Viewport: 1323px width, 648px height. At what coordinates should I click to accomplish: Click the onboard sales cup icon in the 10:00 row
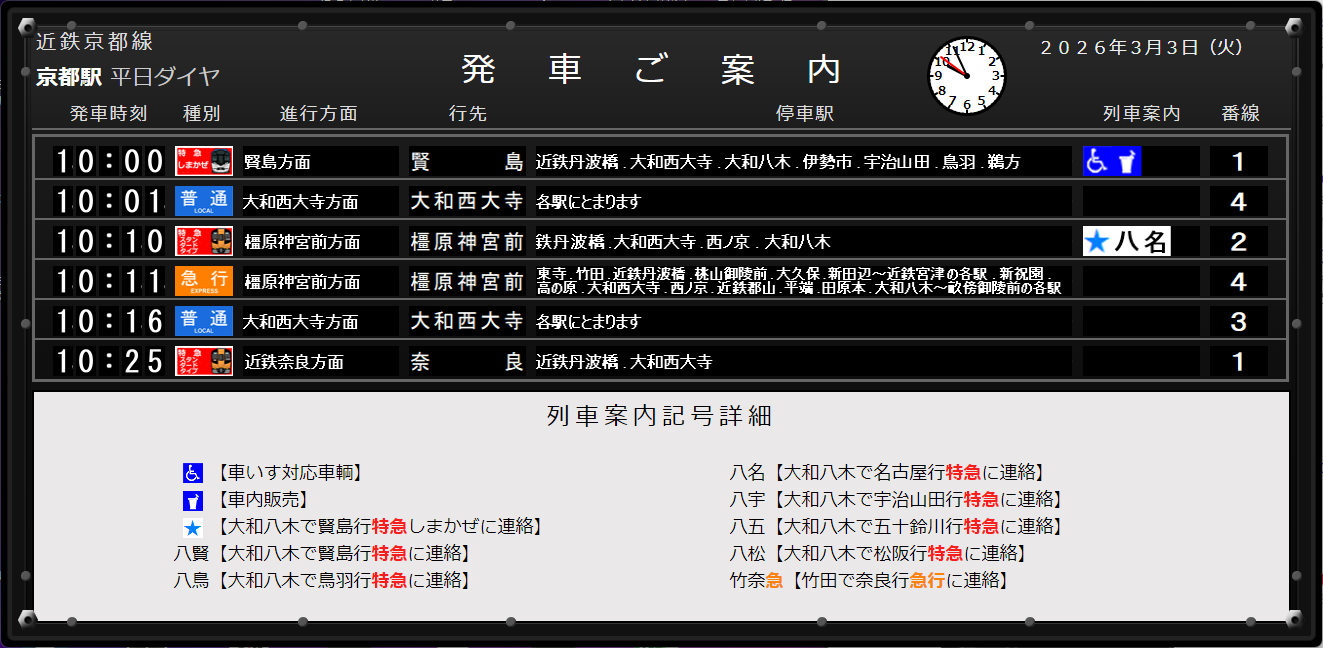click(x=1127, y=161)
